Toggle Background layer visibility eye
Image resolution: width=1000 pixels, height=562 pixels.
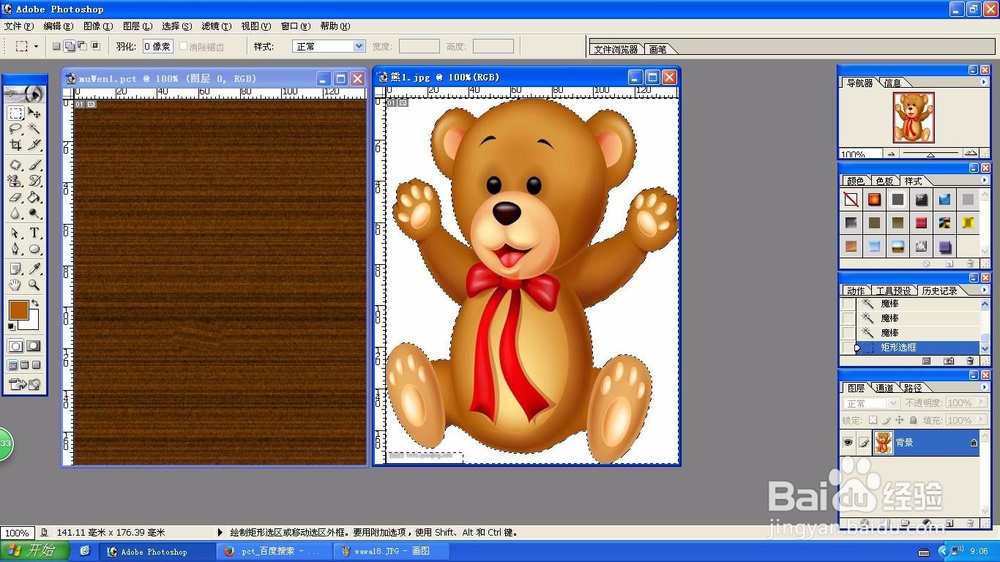pos(848,442)
